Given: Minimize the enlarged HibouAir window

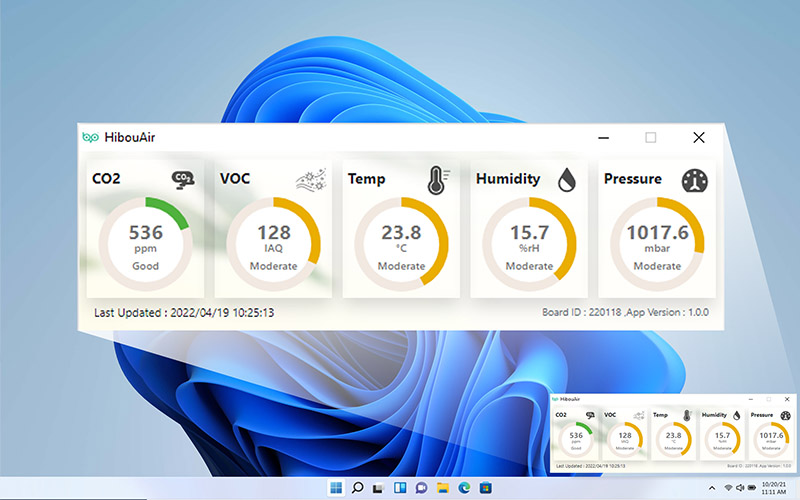Looking at the screenshot, I should point(604,137).
